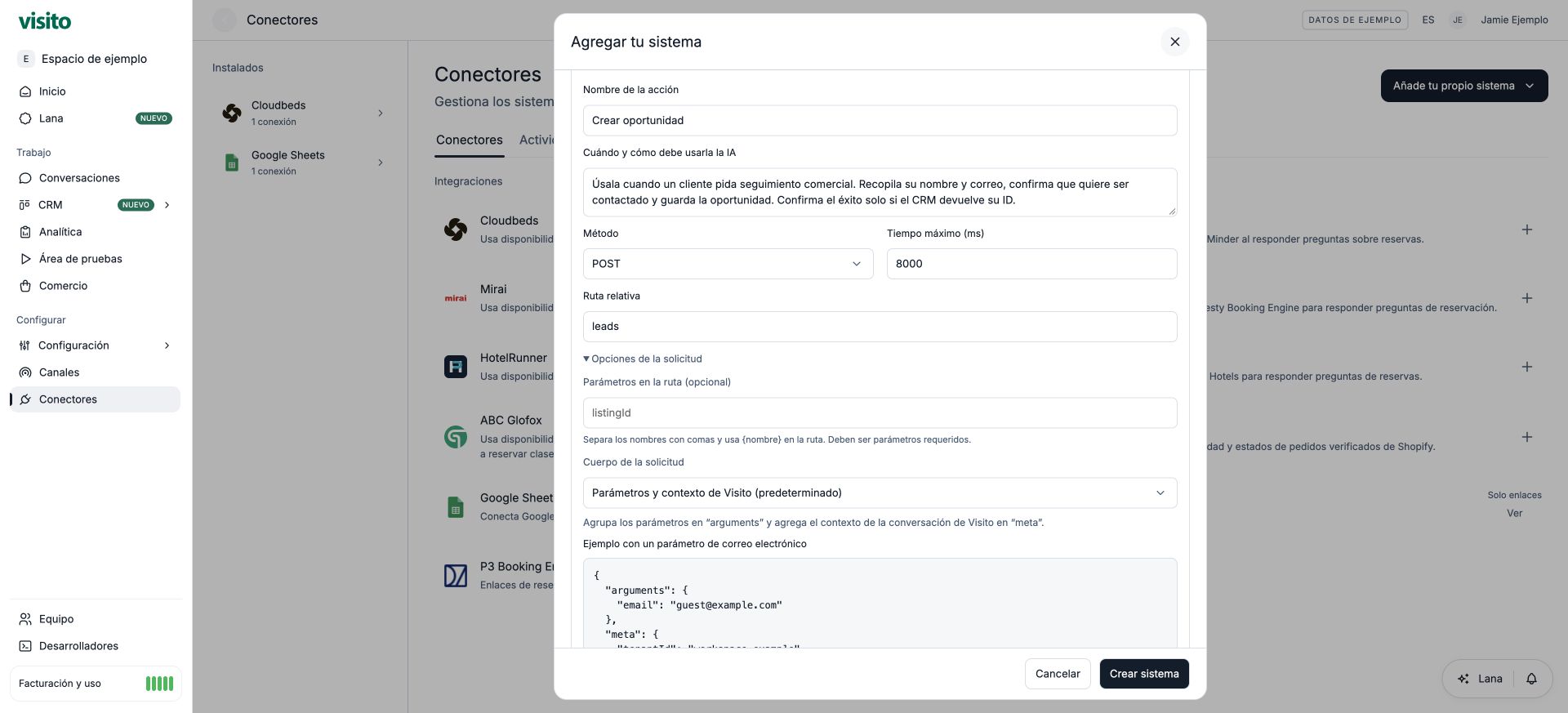Screen dimensions: 1568x713
Task: Click the notification bell icon
Action: (1531, 679)
